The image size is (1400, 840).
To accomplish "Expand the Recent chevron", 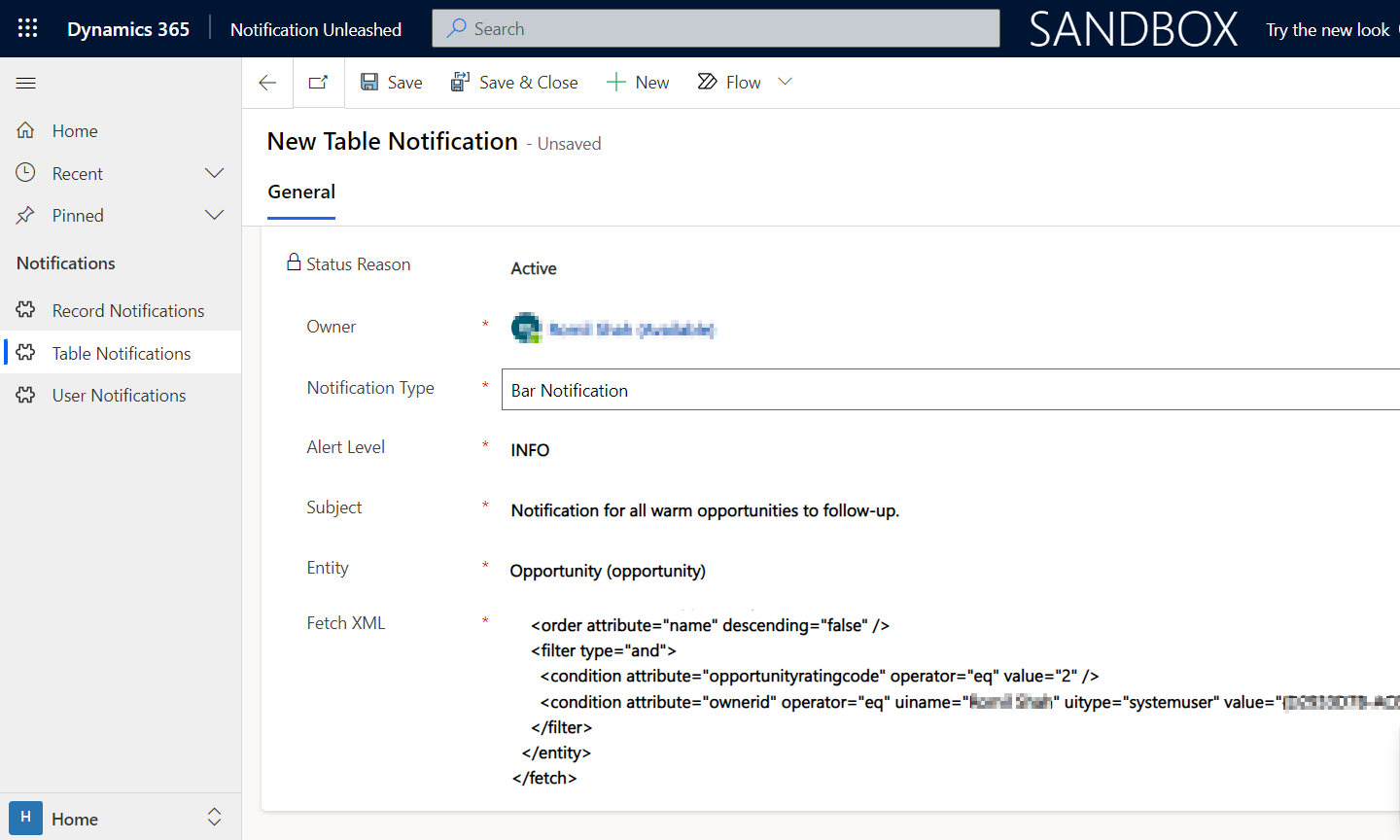I will (215, 173).
